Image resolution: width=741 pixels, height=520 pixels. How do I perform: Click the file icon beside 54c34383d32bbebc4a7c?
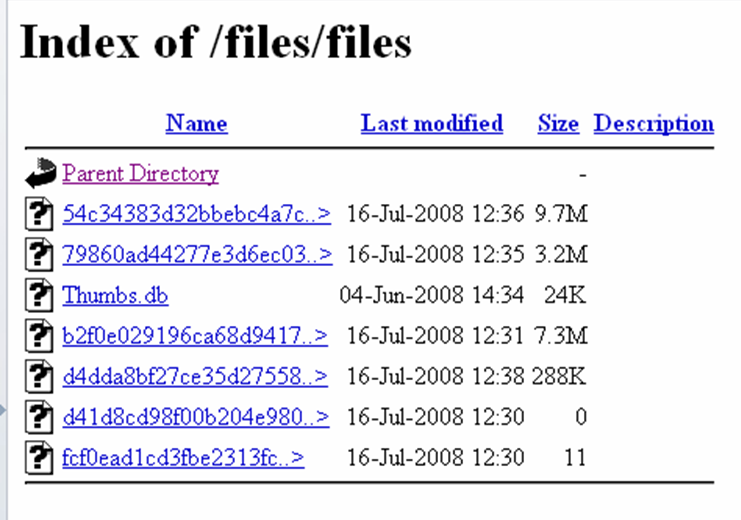[41, 213]
